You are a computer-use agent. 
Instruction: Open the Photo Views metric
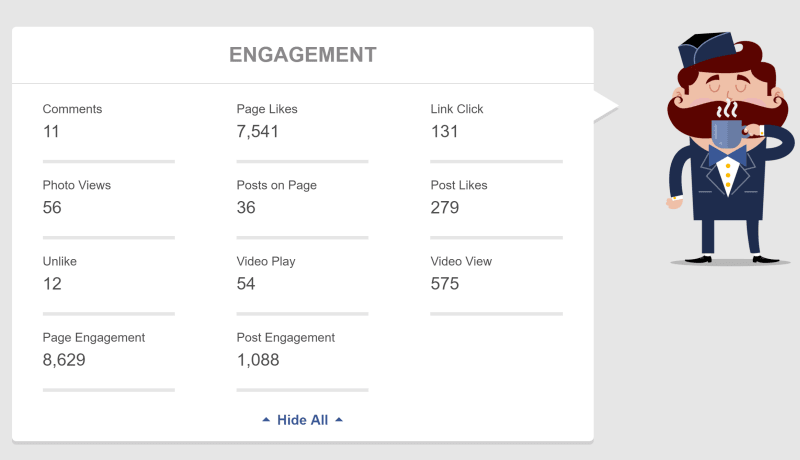coord(77,185)
